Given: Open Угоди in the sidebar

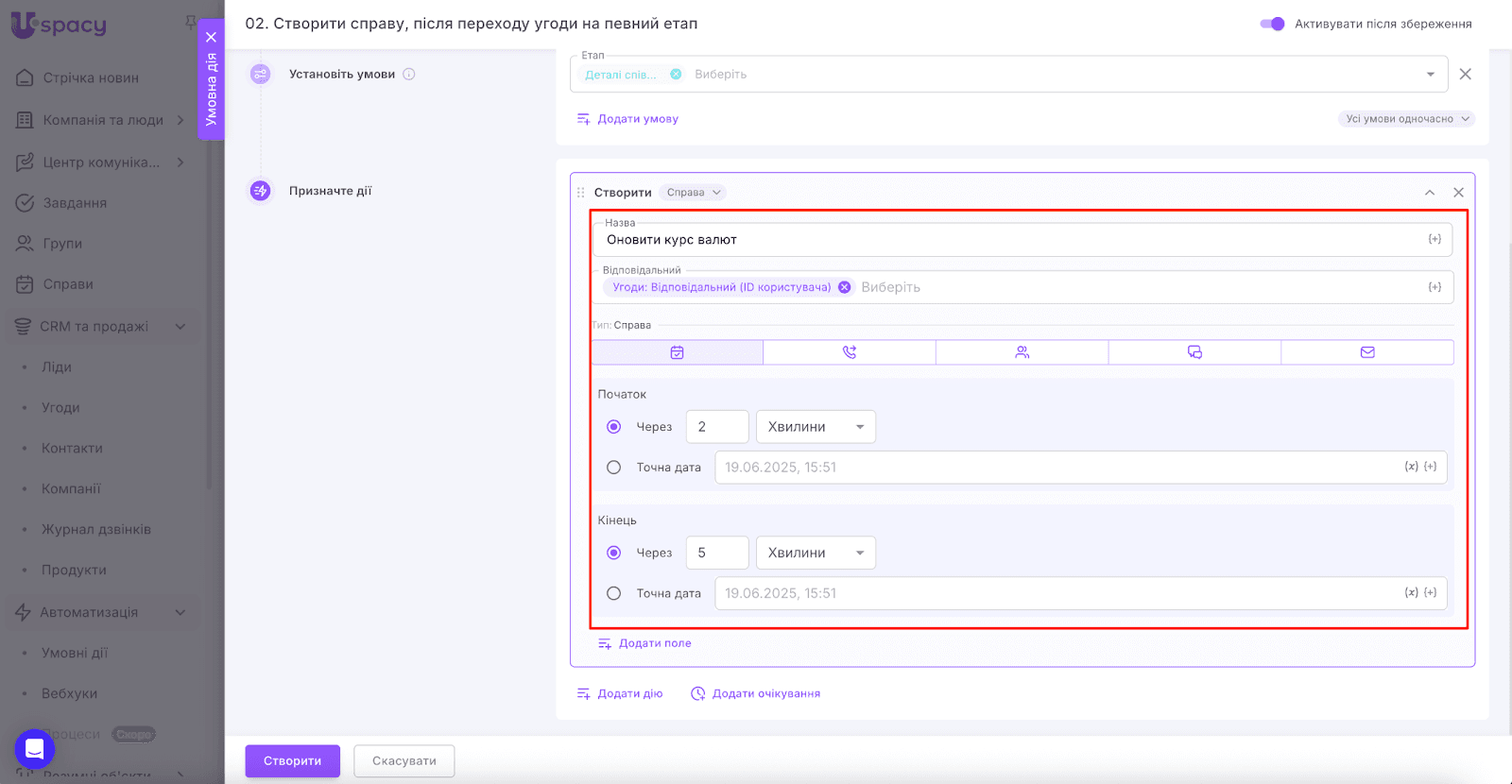Looking at the screenshot, I should [x=60, y=407].
